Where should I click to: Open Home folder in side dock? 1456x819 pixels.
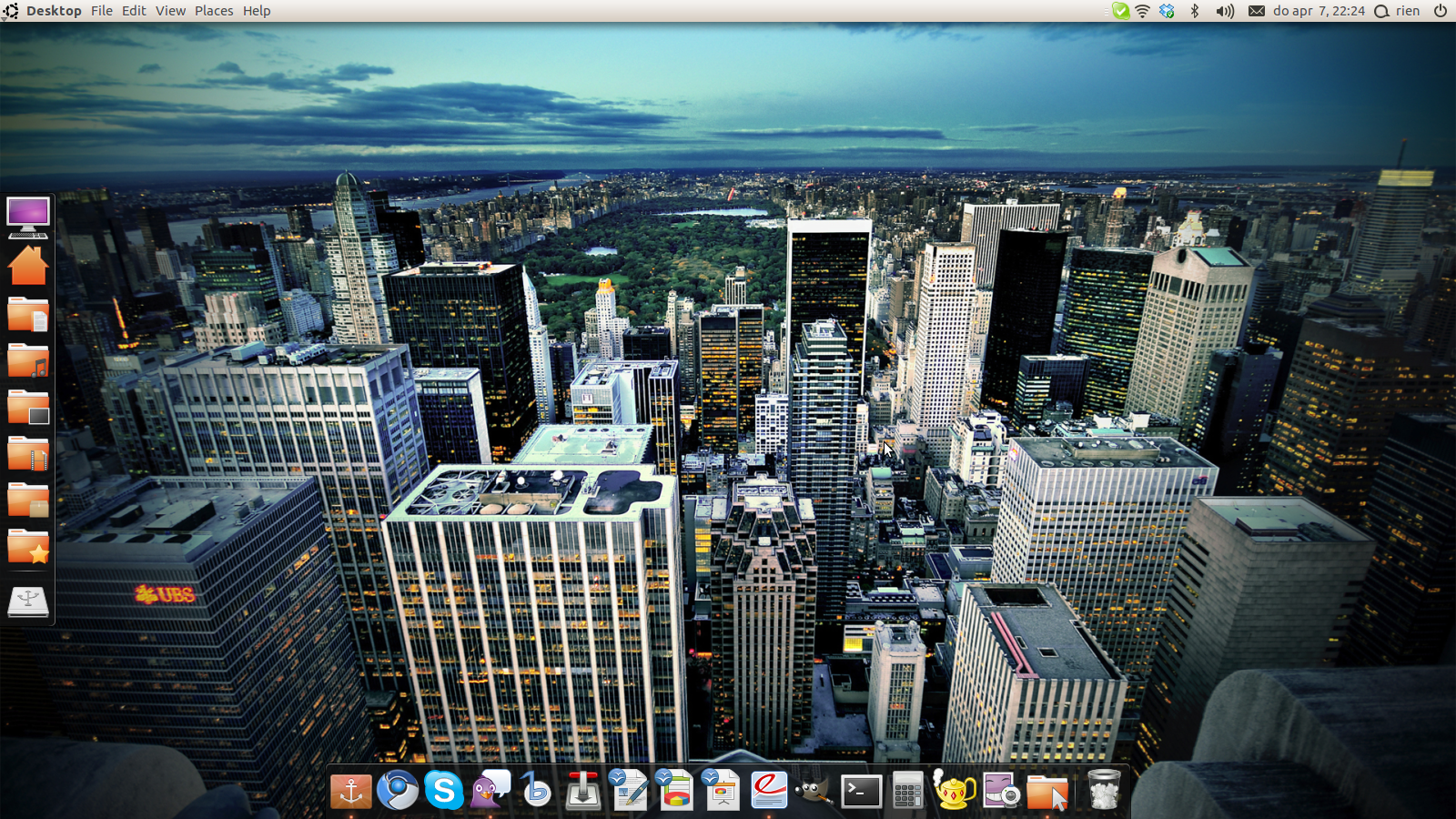pos(28,266)
